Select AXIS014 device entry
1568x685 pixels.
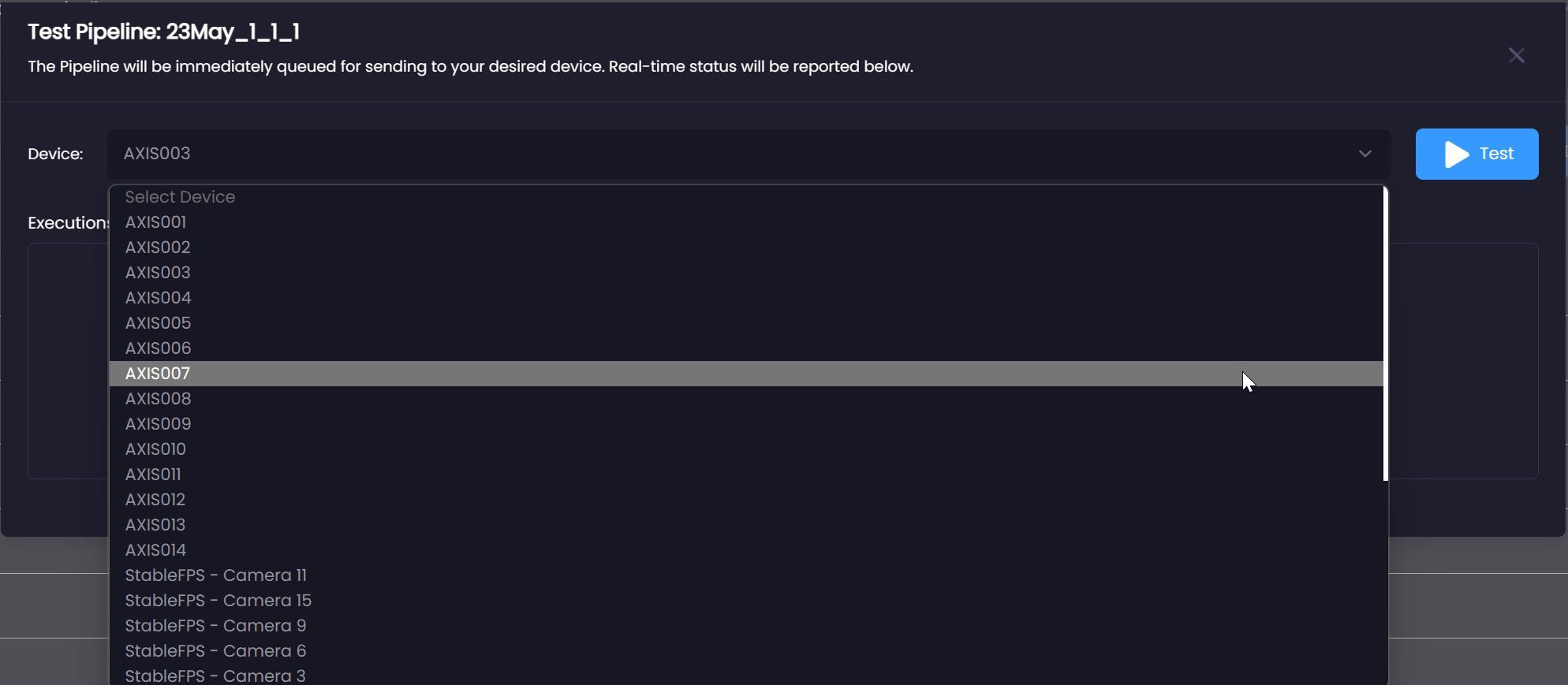pyautogui.click(x=746, y=550)
